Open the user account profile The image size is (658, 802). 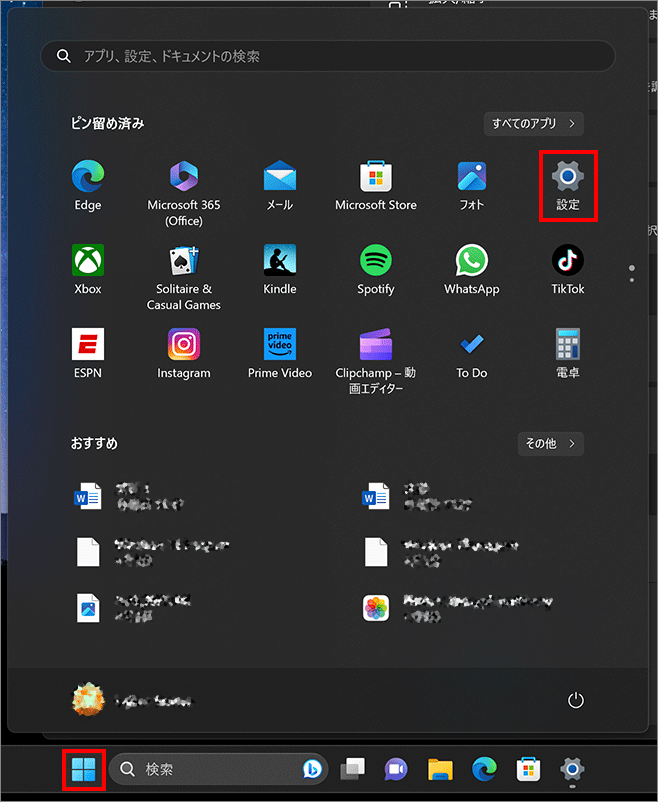click(130, 701)
